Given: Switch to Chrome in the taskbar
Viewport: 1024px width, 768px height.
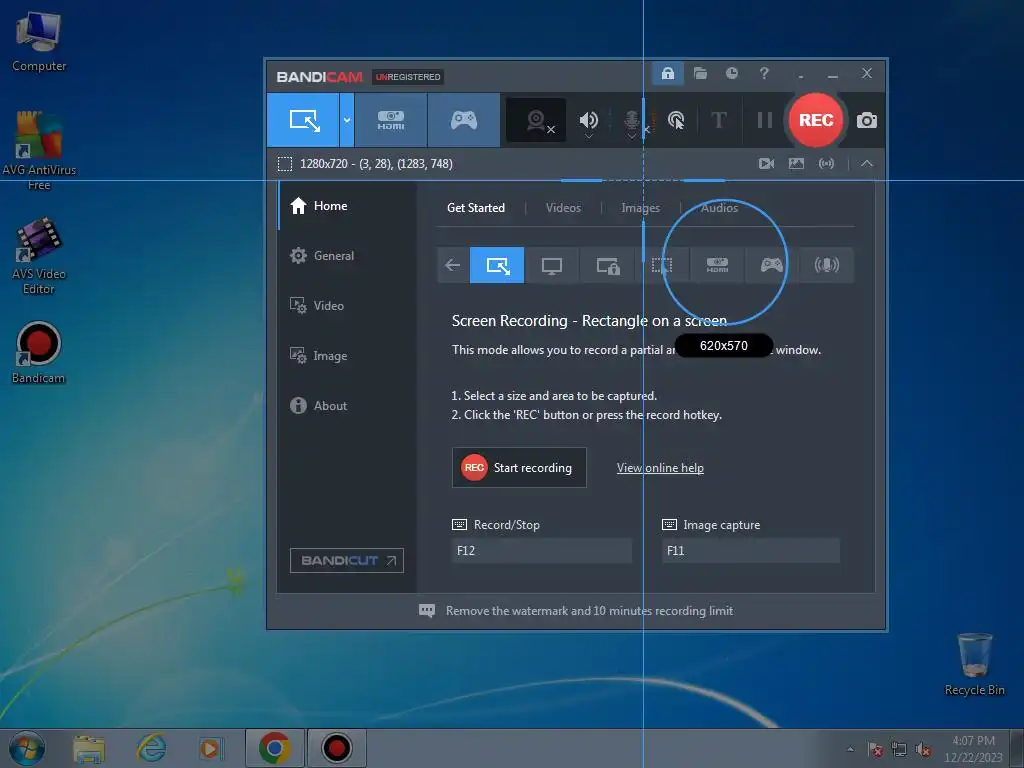Looking at the screenshot, I should coord(274,748).
